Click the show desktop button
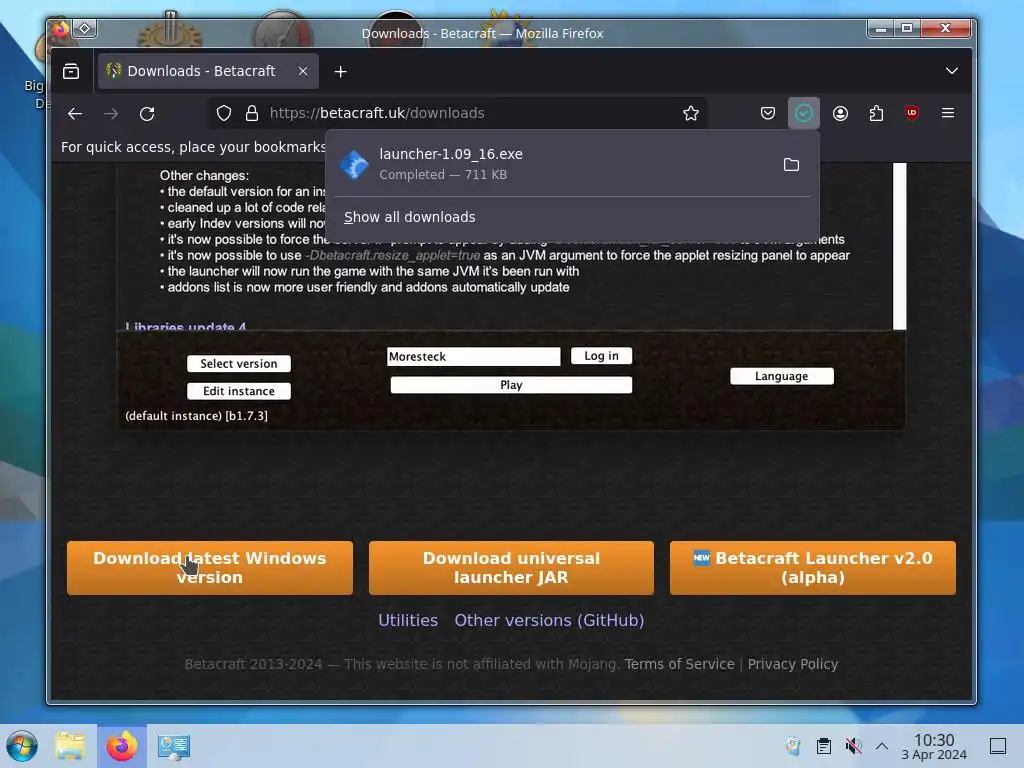The width and height of the screenshot is (1024, 768). pos(998,746)
